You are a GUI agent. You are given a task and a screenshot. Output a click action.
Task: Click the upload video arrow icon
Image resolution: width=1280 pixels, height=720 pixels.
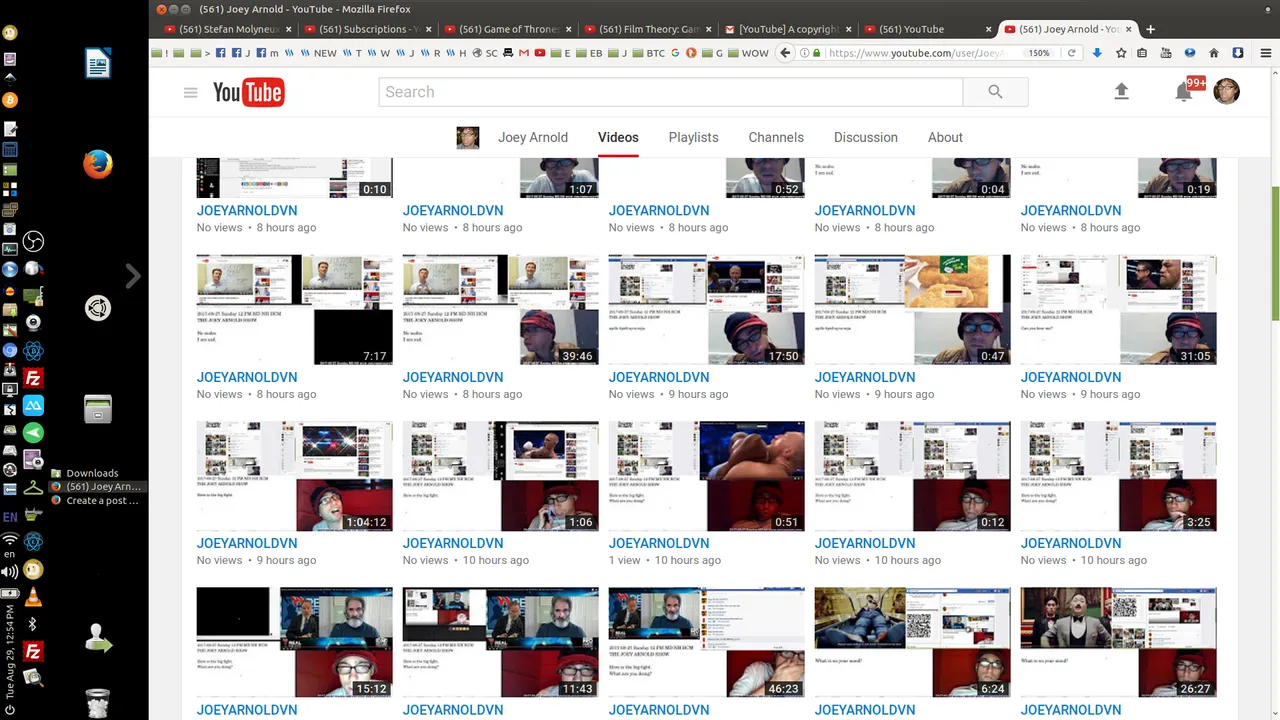point(1121,91)
